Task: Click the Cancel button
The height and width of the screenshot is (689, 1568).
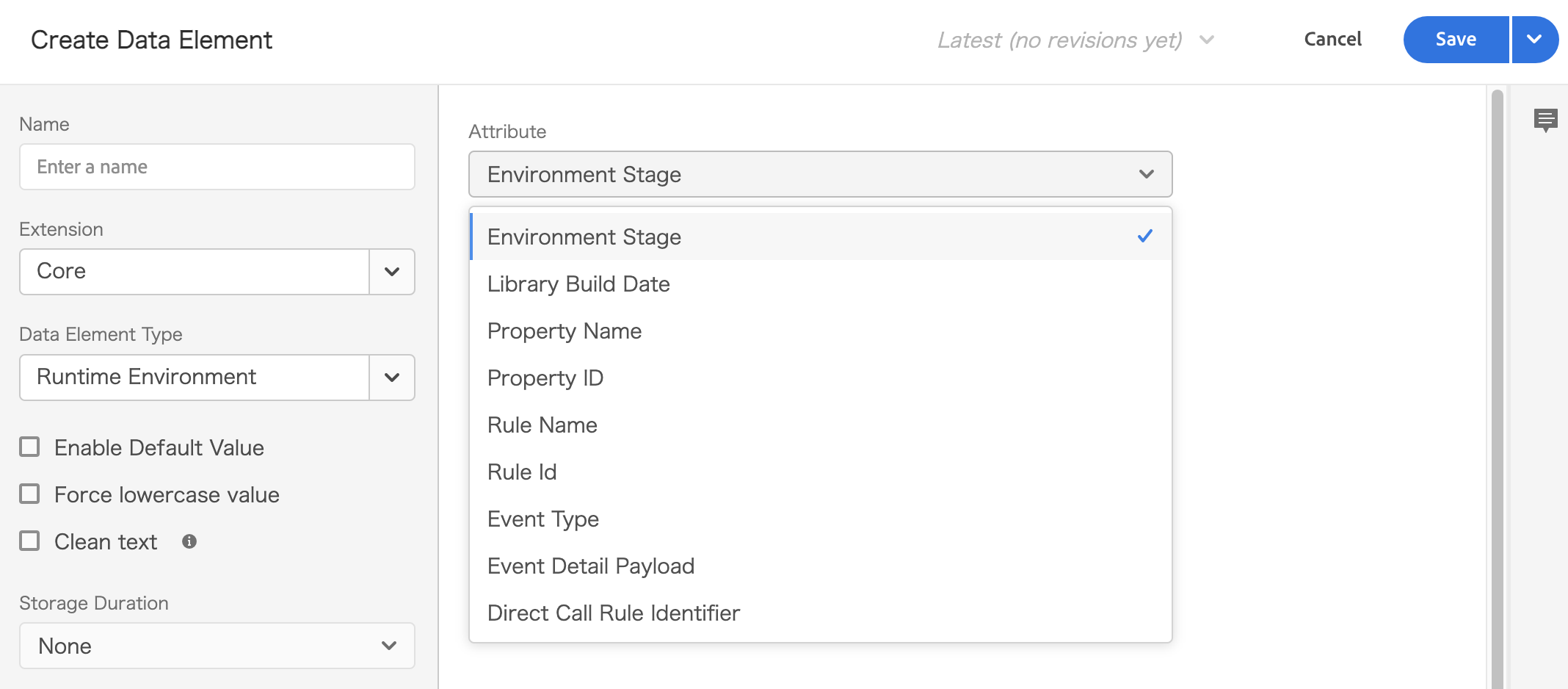Action: [x=1332, y=40]
